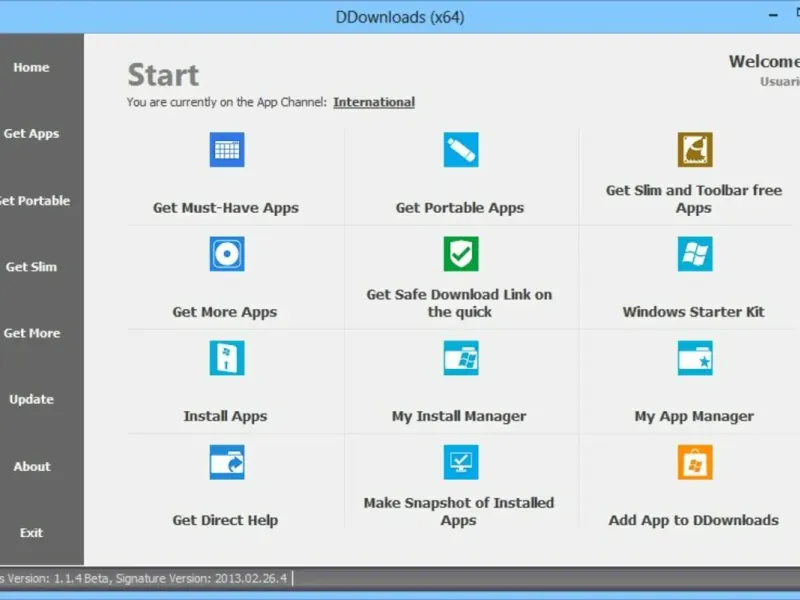Select the Slim and Toolbar free broom icon
The image size is (800, 600).
694,149
